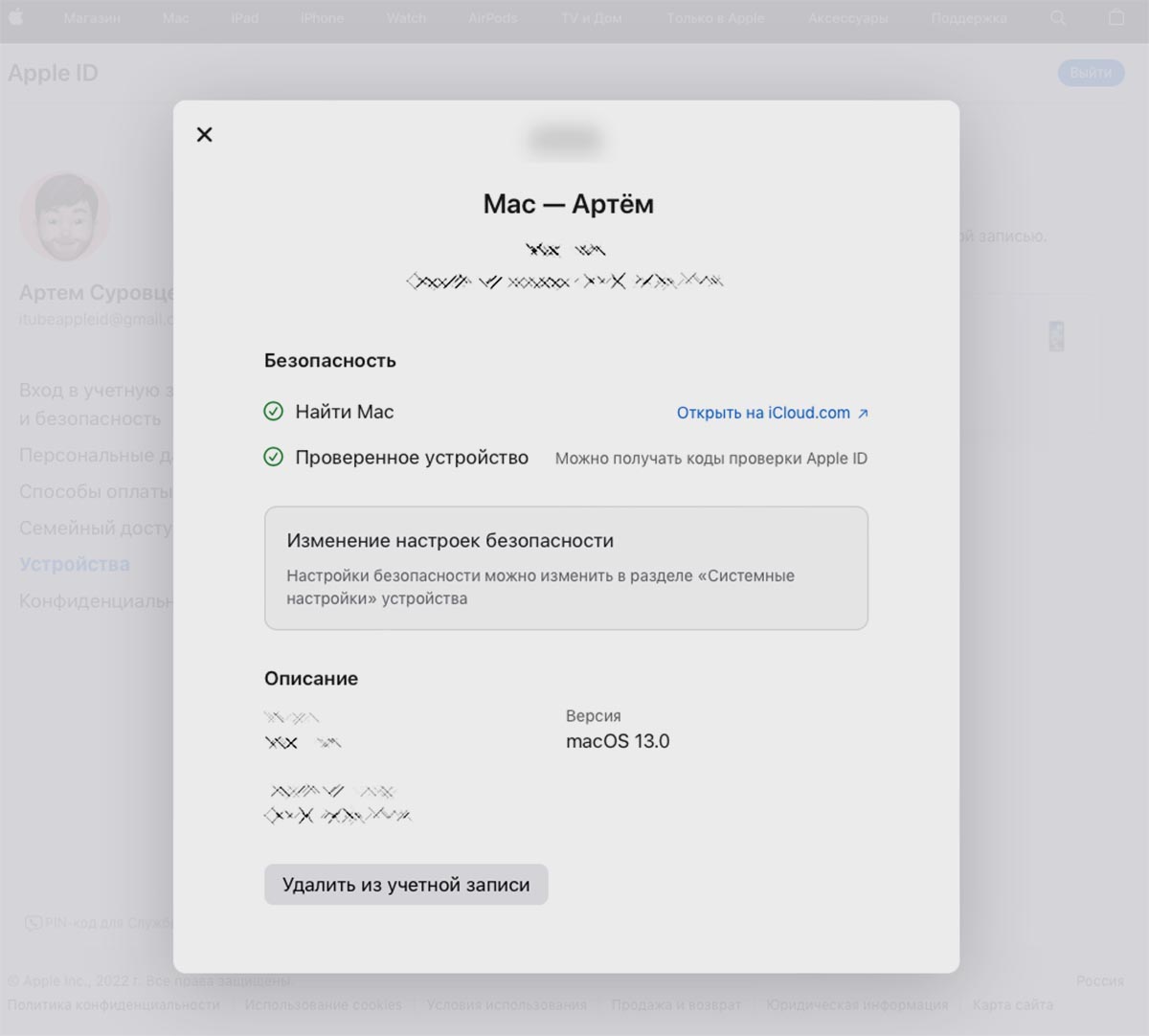Screen dimensions: 1149x1036
Task: Click 'Удалить из учетной записи' button
Action: 406,885
